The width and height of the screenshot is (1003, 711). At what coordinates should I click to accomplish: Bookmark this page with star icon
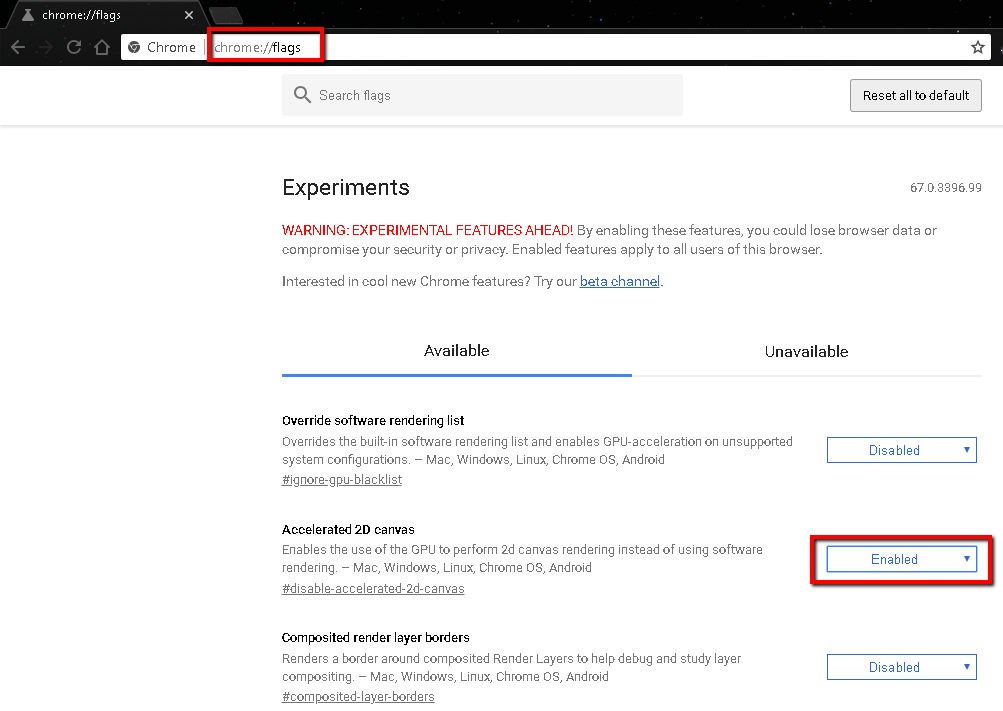977,47
